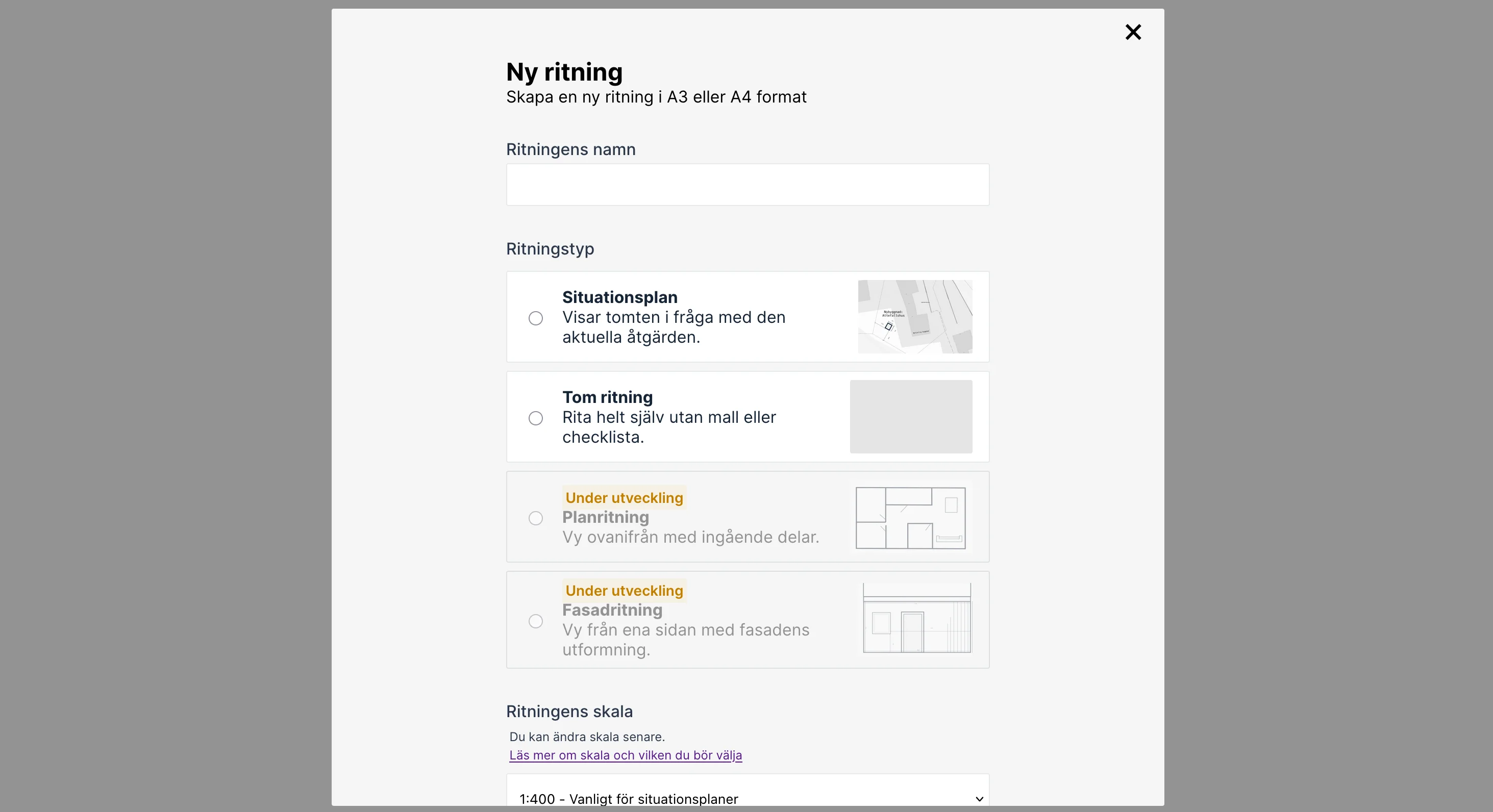Click 'Skapa en ny ritning' subtitle text
Screen dimensions: 1493x812
point(656,97)
